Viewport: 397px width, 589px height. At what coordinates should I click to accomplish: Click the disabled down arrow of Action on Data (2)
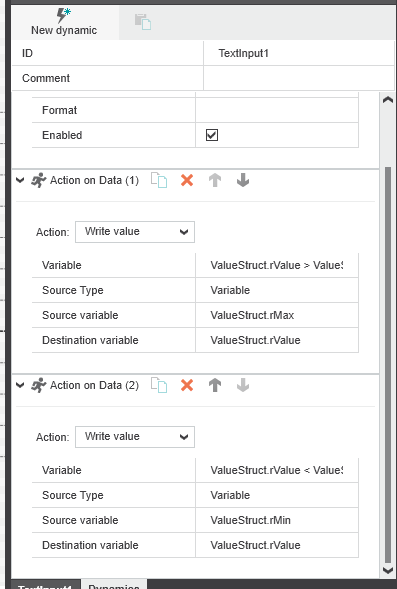pos(243,385)
